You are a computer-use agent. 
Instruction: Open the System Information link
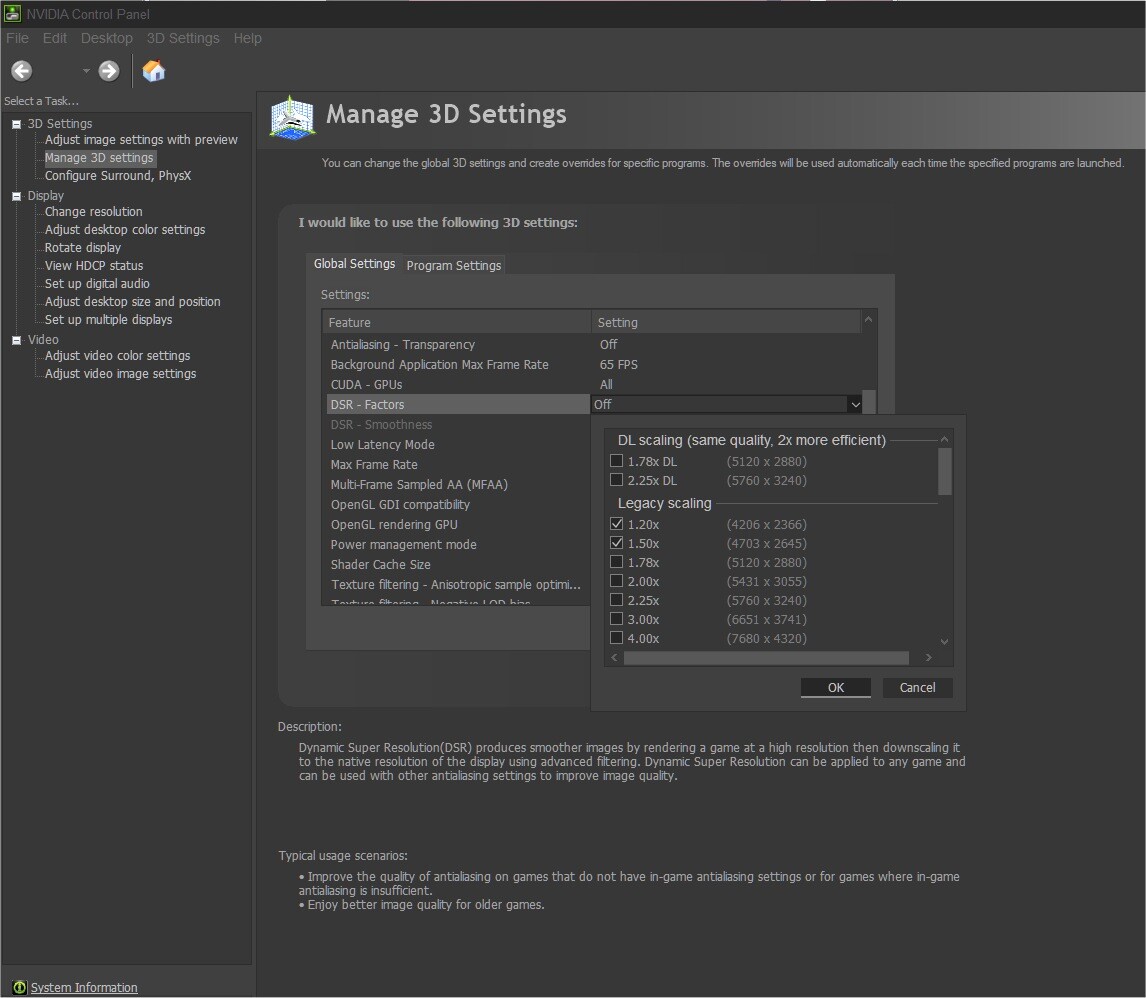84,987
